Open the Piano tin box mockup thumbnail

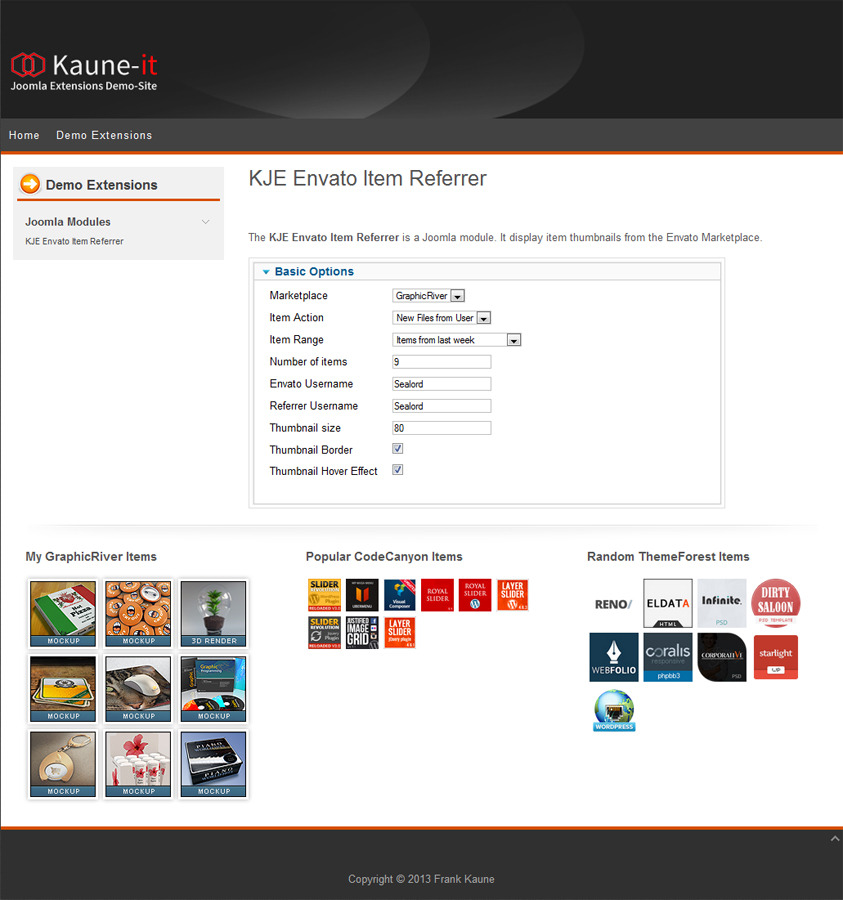click(213, 764)
